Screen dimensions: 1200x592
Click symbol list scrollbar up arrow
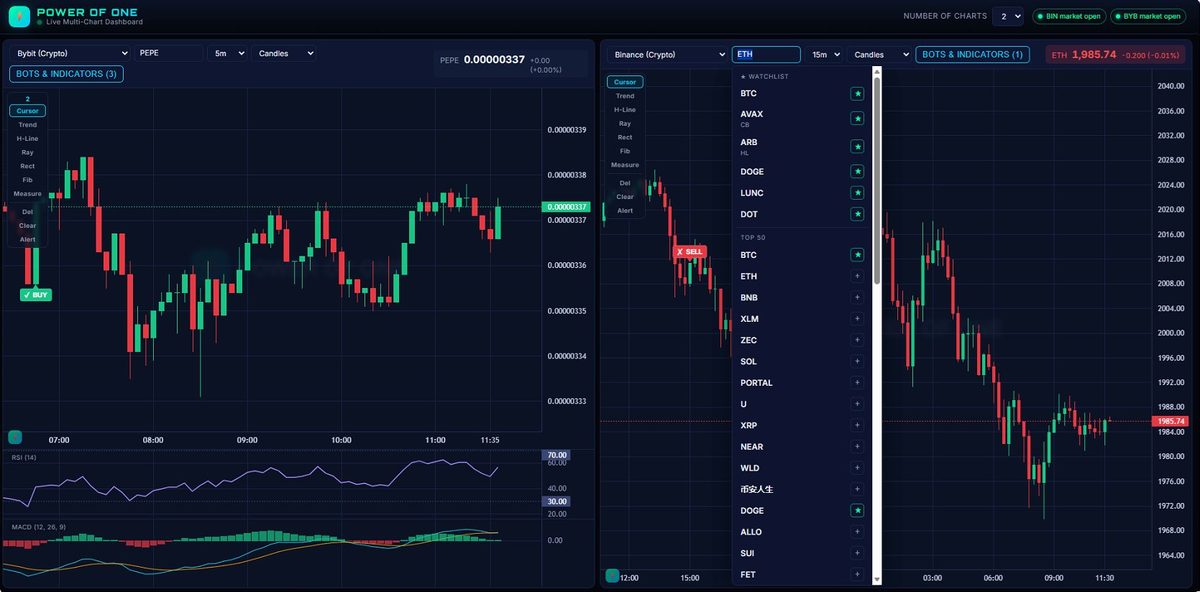pyautogui.click(x=877, y=71)
